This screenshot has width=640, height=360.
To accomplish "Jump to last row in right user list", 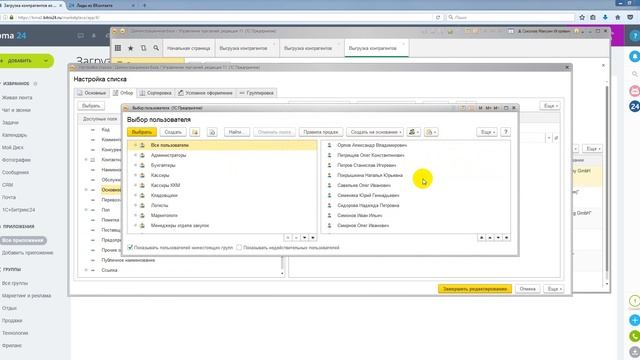I will click(507, 238).
